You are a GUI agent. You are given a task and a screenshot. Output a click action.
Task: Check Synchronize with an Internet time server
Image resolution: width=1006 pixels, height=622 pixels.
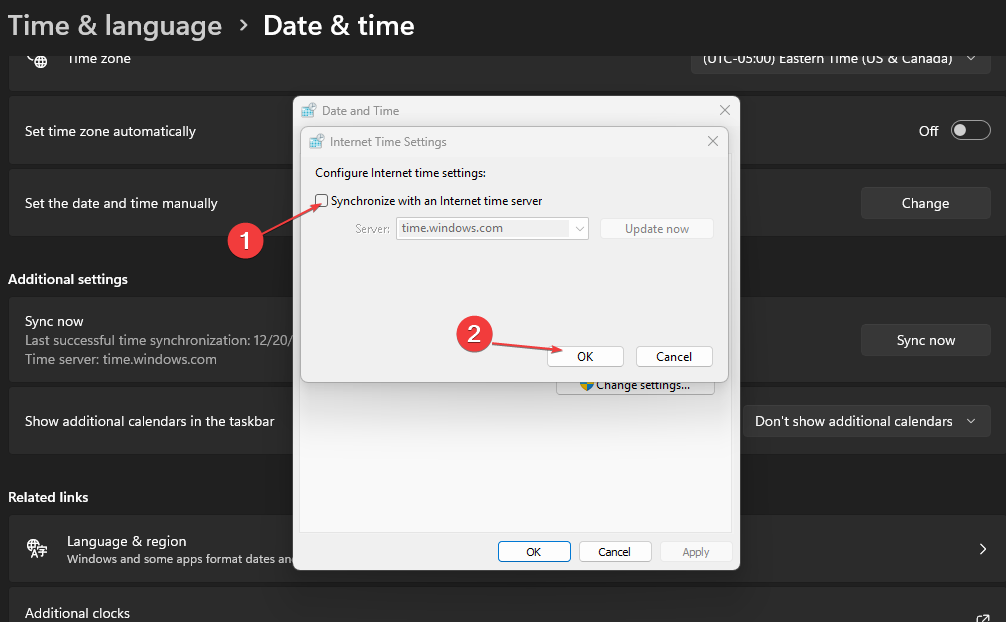321,200
